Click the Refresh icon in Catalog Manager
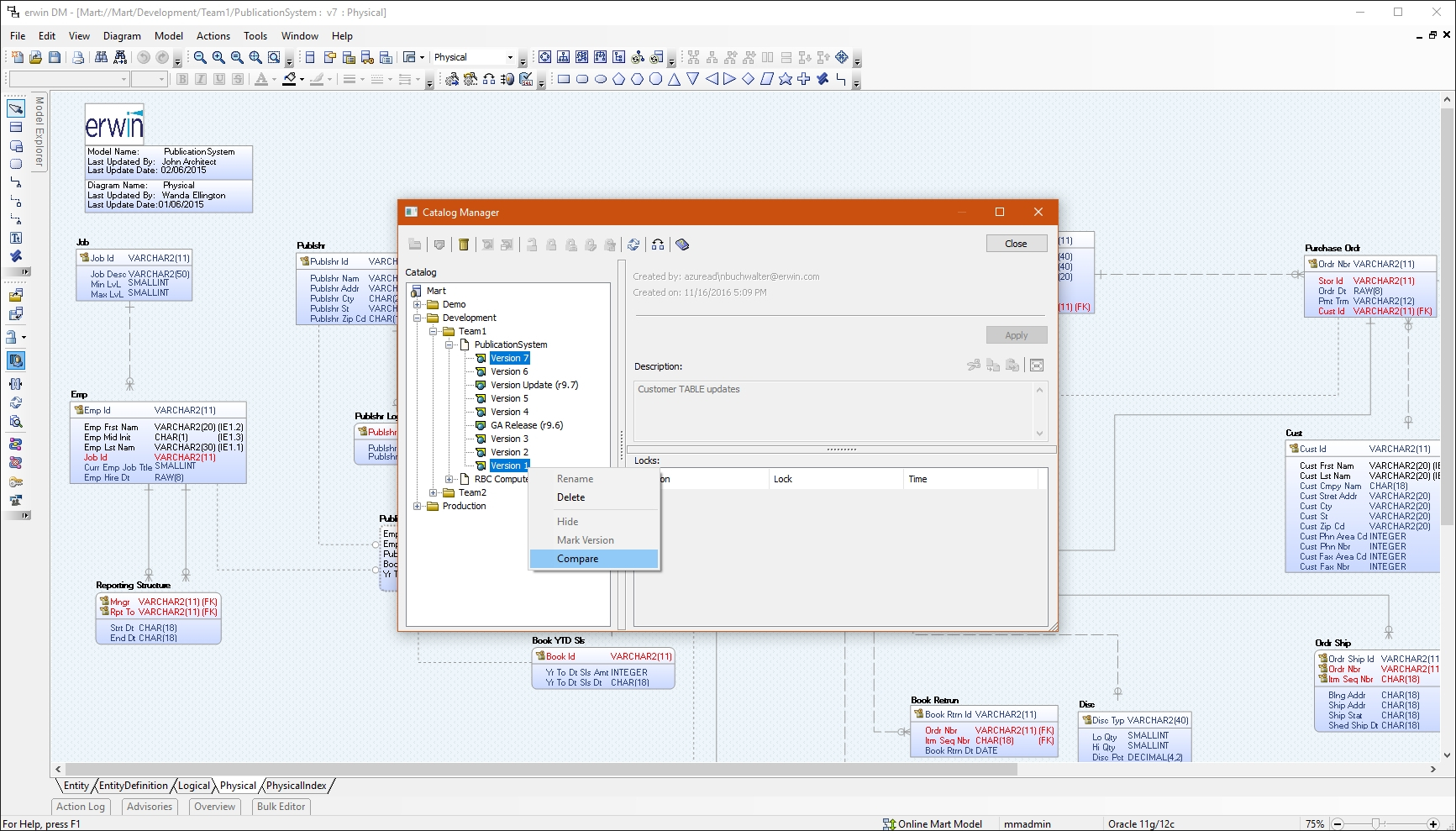The width and height of the screenshot is (1456, 831). 633,245
